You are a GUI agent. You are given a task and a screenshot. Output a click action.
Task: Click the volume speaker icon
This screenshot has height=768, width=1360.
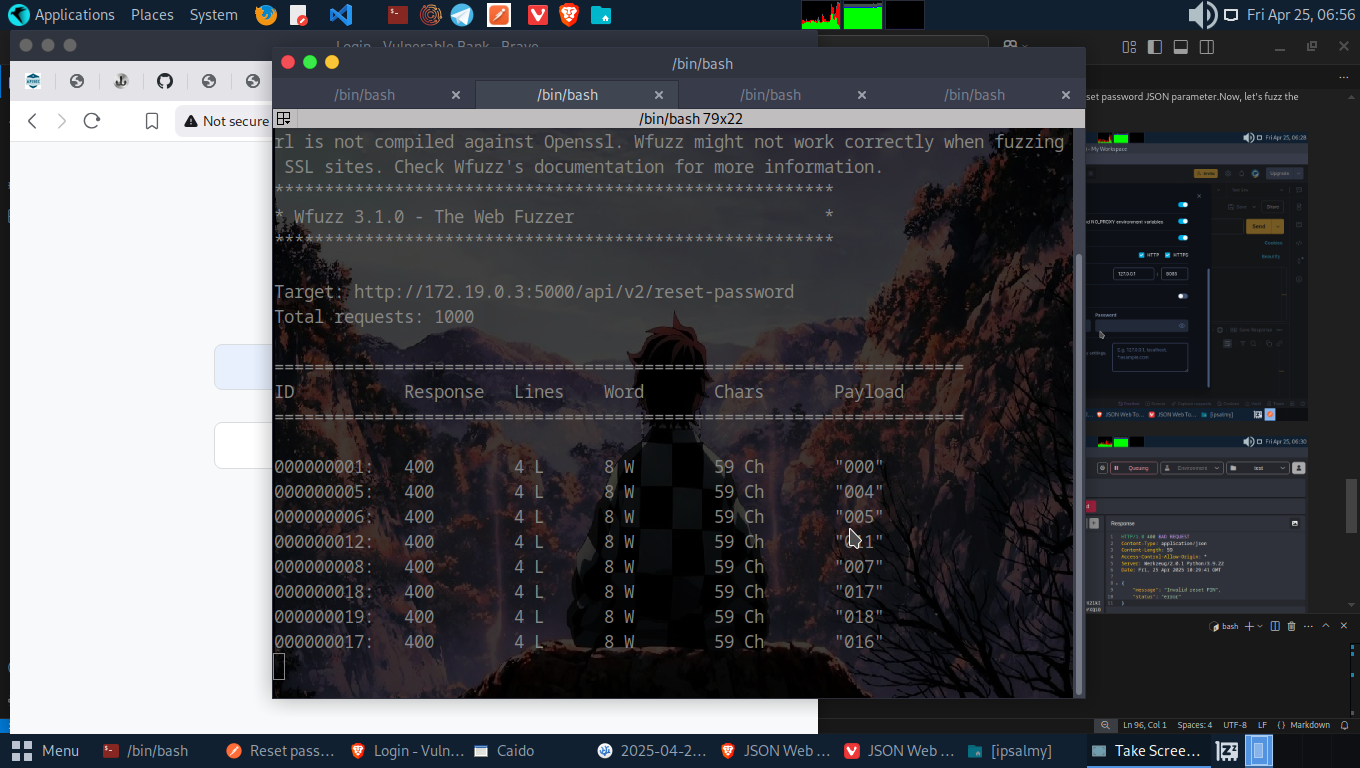(x=1201, y=15)
